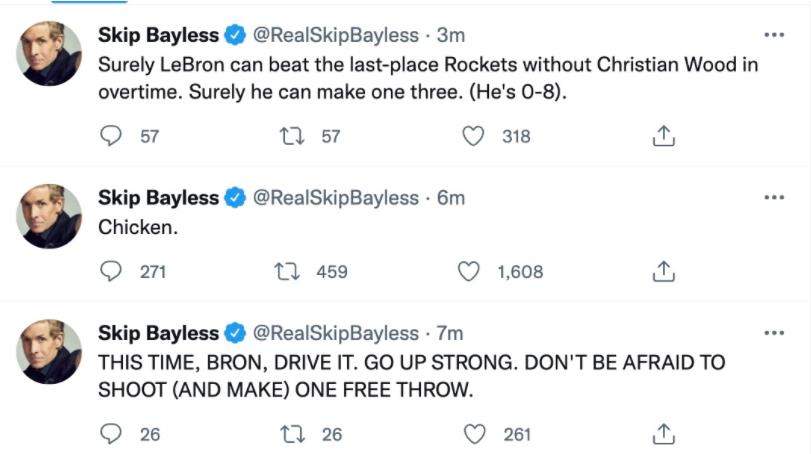Open more options on the "Chicken." tweet
The image size is (811, 454).
click(x=773, y=198)
